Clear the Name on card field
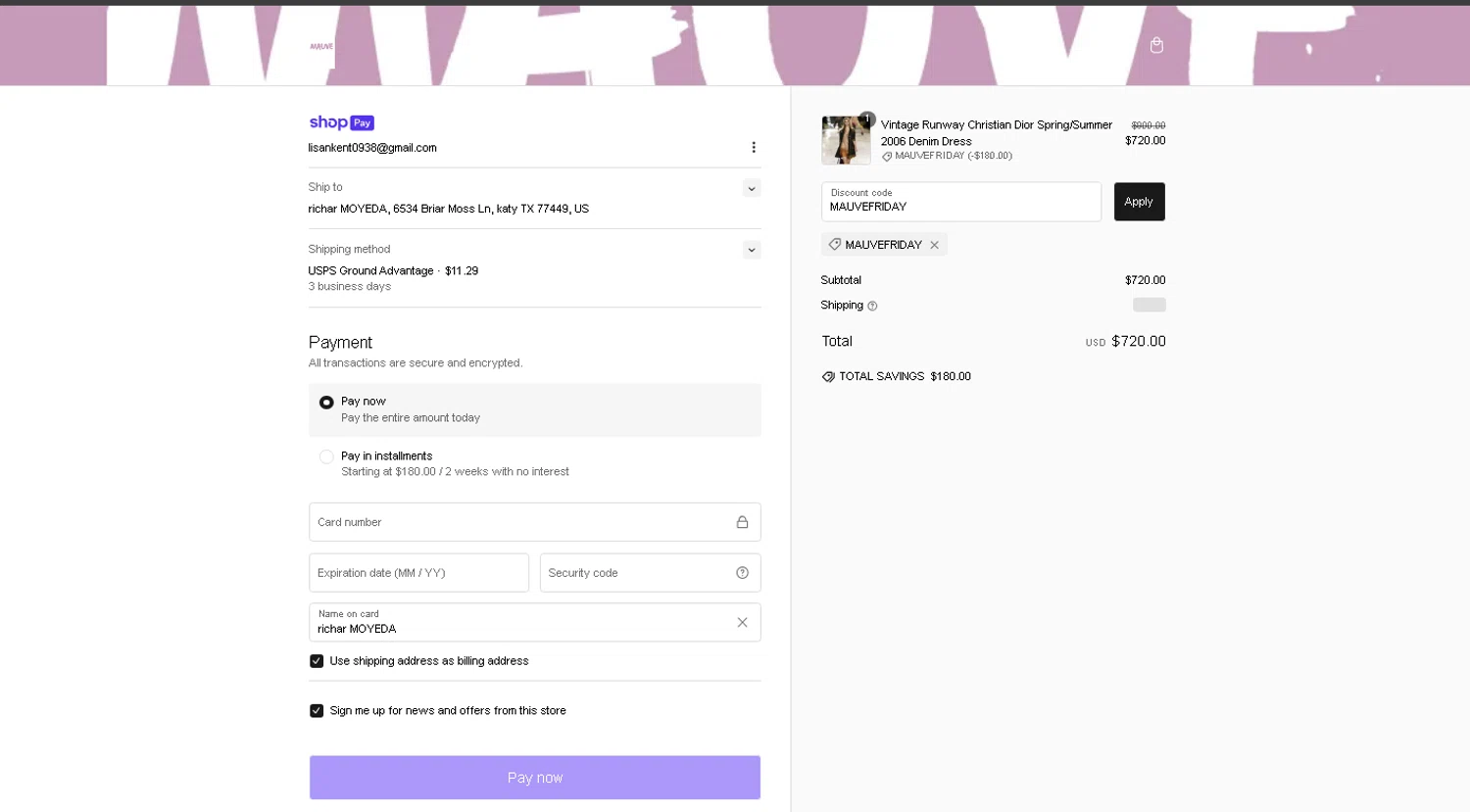 click(x=742, y=622)
